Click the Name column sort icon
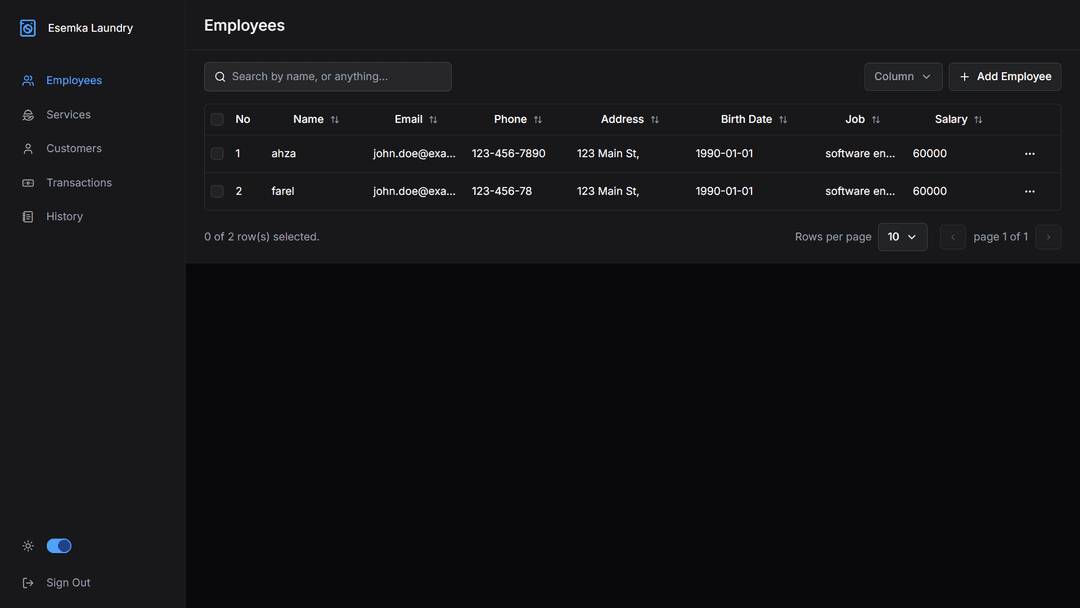1080x608 pixels. [335, 120]
